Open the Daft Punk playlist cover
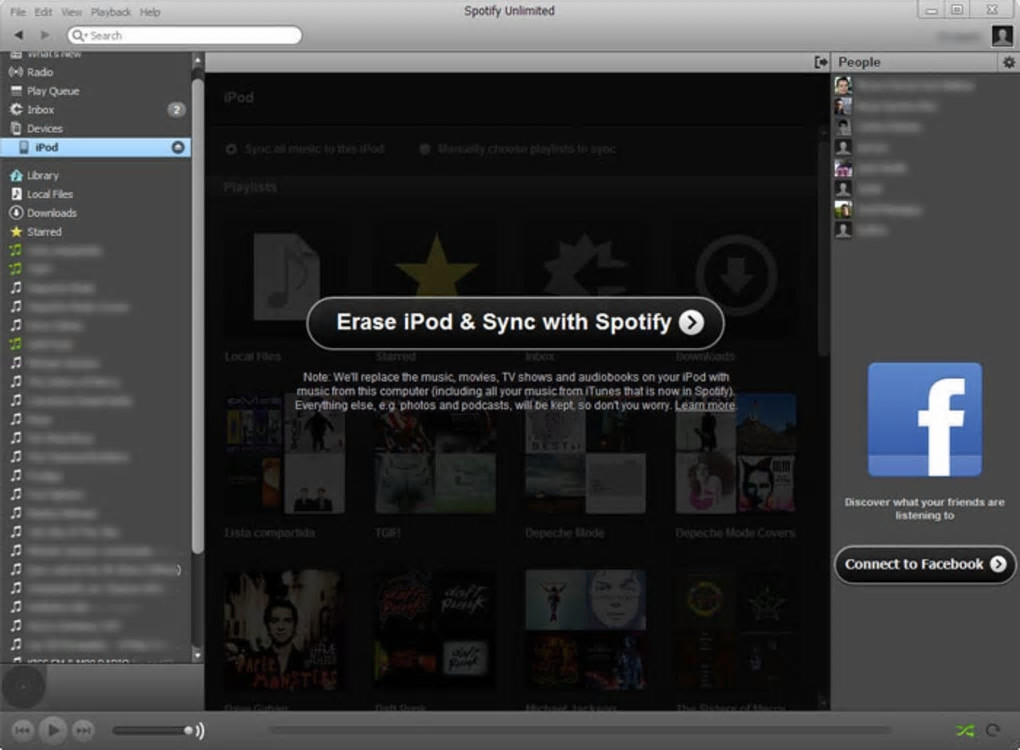This screenshot has width=1020, height=750. coord(435,630)
